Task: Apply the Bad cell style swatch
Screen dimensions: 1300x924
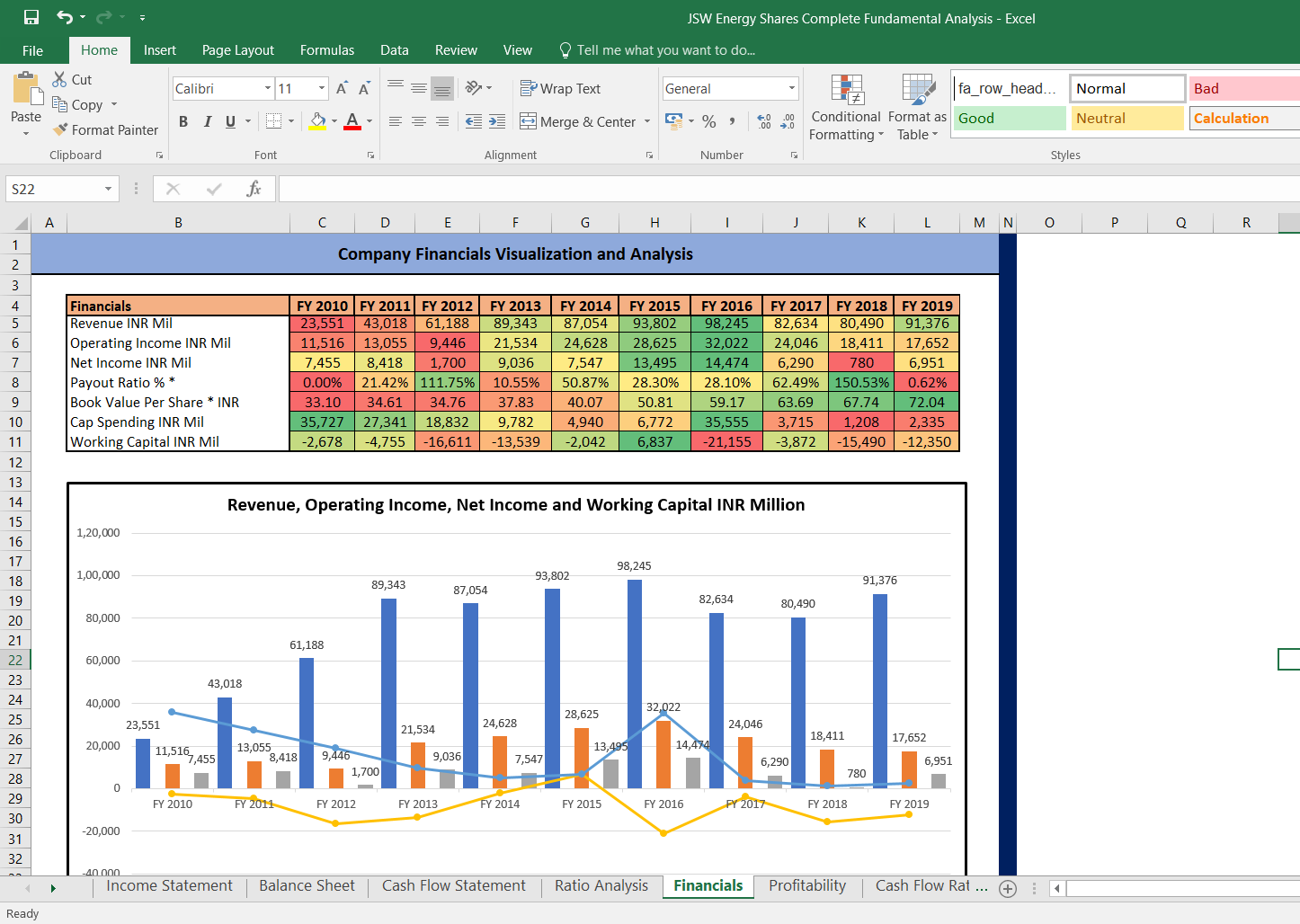Action: coord(1244,88)
